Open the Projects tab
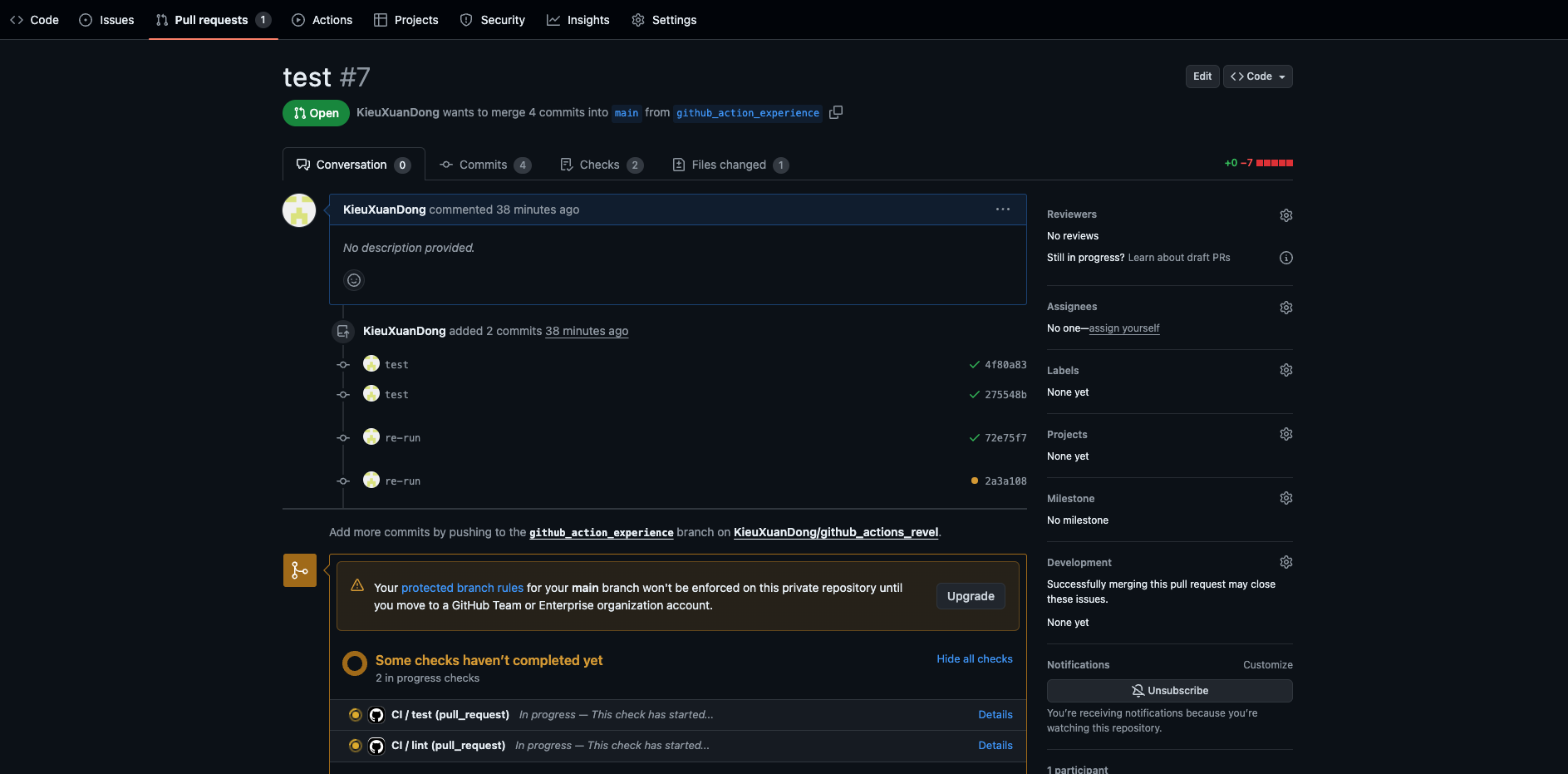The width and height of the screenshot is (1568, 774). [406, 20]
